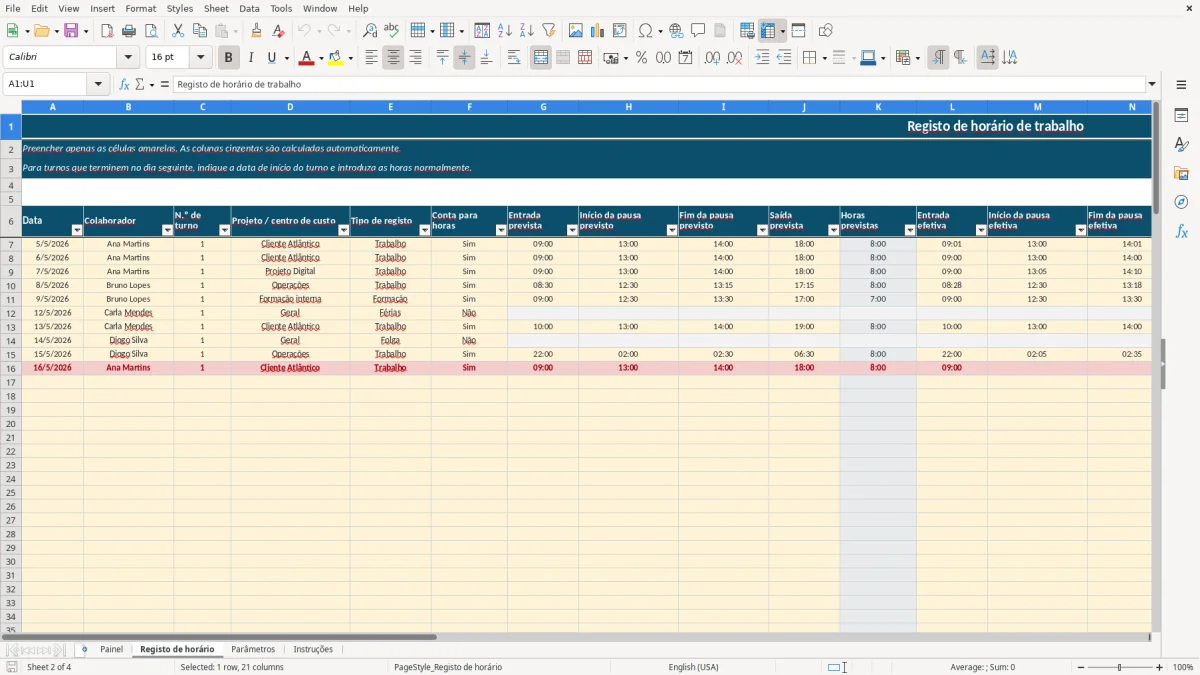Click Format as Percent icon
1200x675 pixels.
click(642, 58)
